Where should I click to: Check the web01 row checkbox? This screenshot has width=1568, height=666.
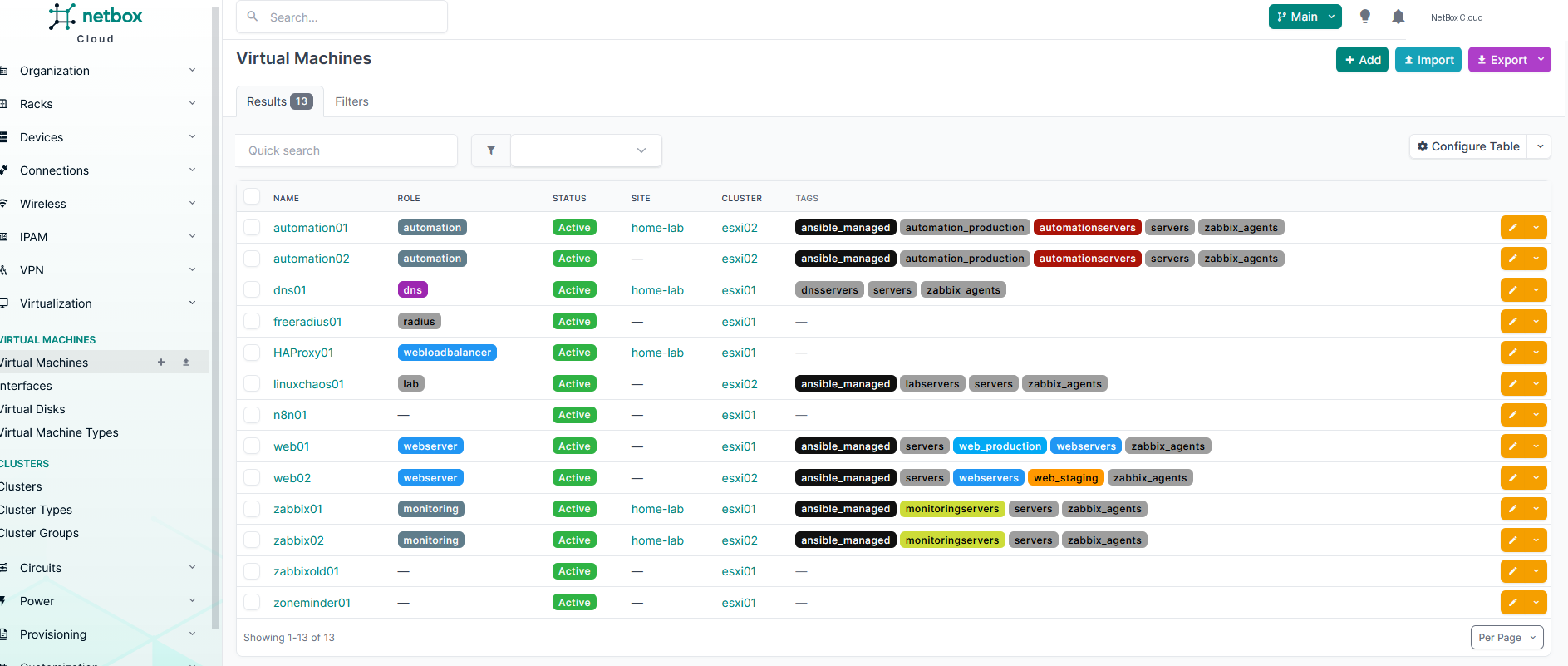point(252,446)
